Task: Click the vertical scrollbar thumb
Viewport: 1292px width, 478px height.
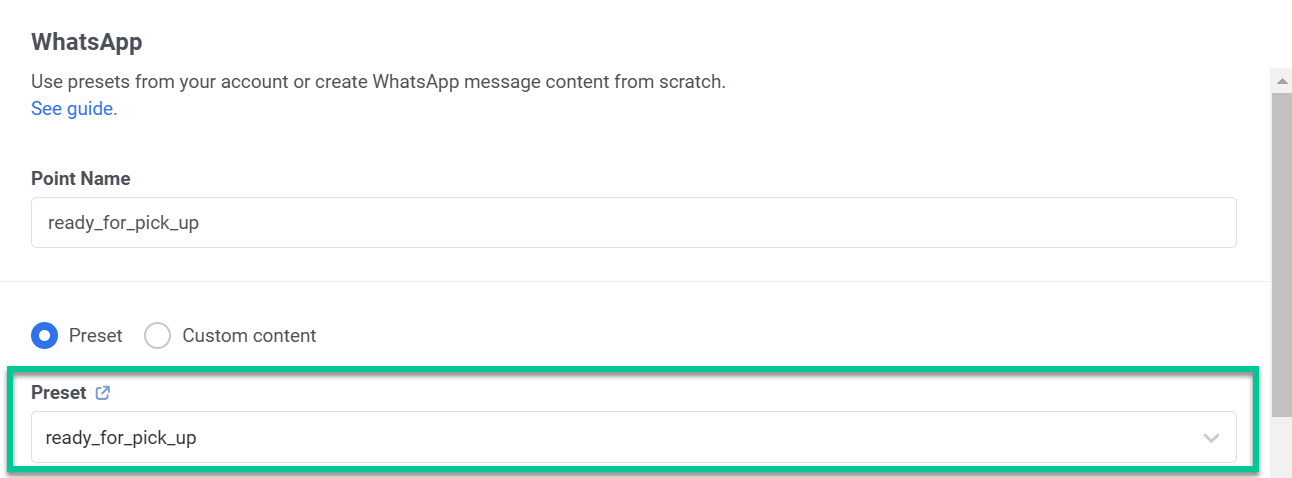Action: [1281, 255]
